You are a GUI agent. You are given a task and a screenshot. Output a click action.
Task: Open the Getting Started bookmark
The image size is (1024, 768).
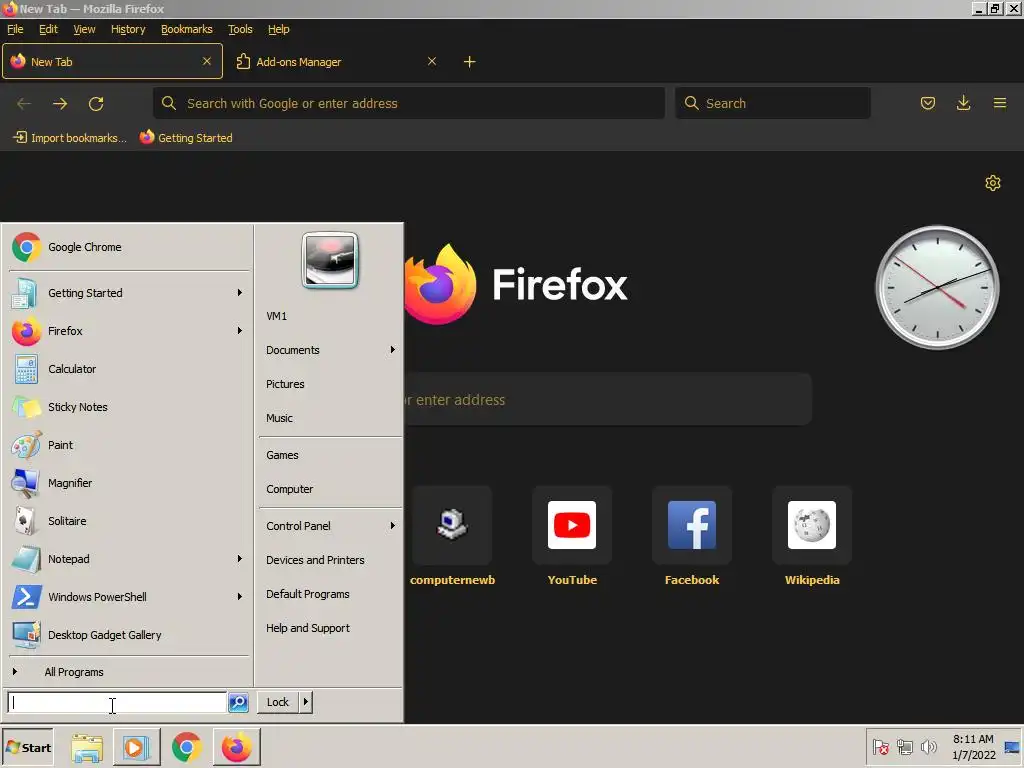tap(186, 138)
